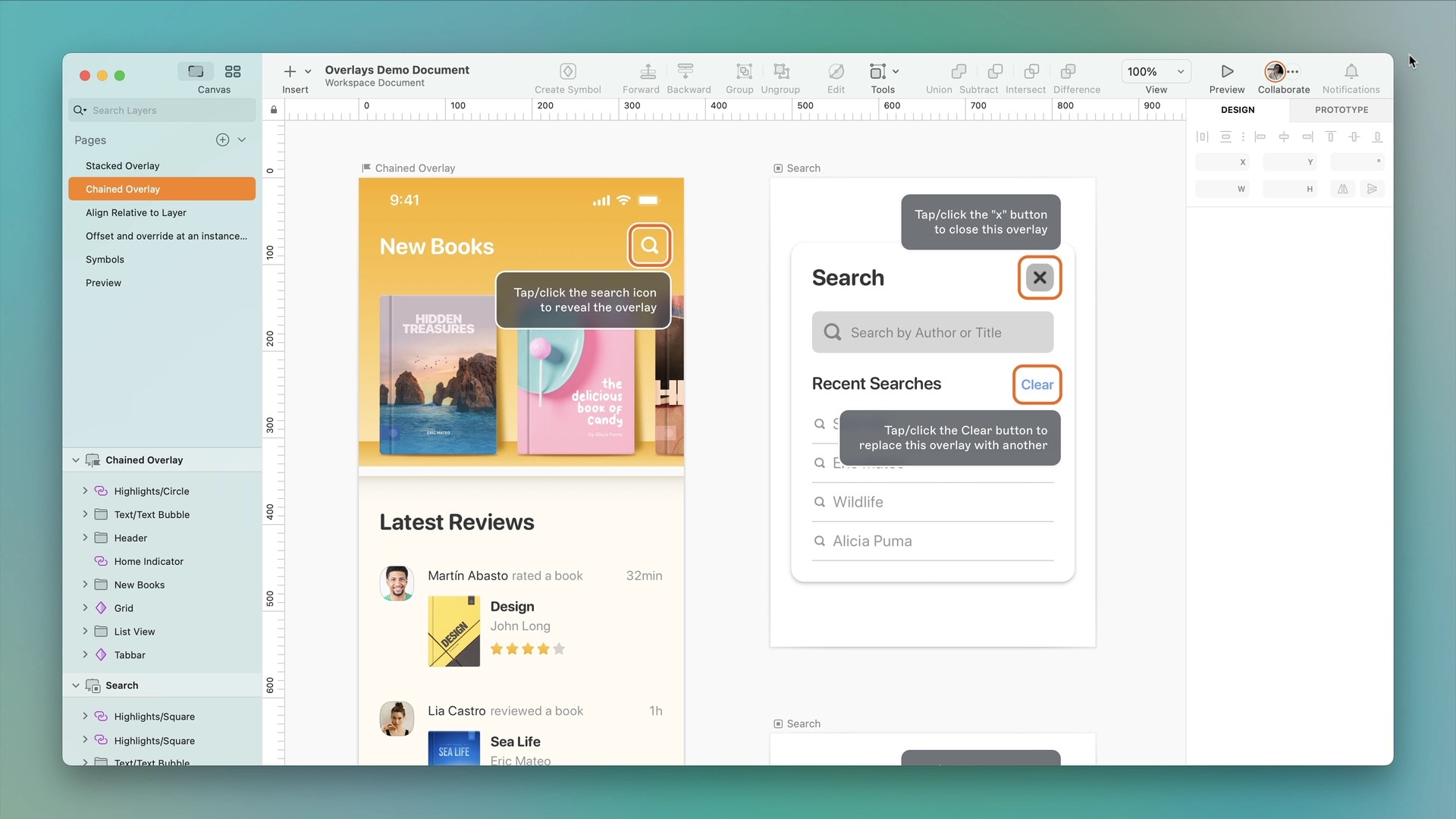The height and width of the screenshot is (819, 1456).
Task: Expand the Chained Overlay layer group
Action: [74, 459]
